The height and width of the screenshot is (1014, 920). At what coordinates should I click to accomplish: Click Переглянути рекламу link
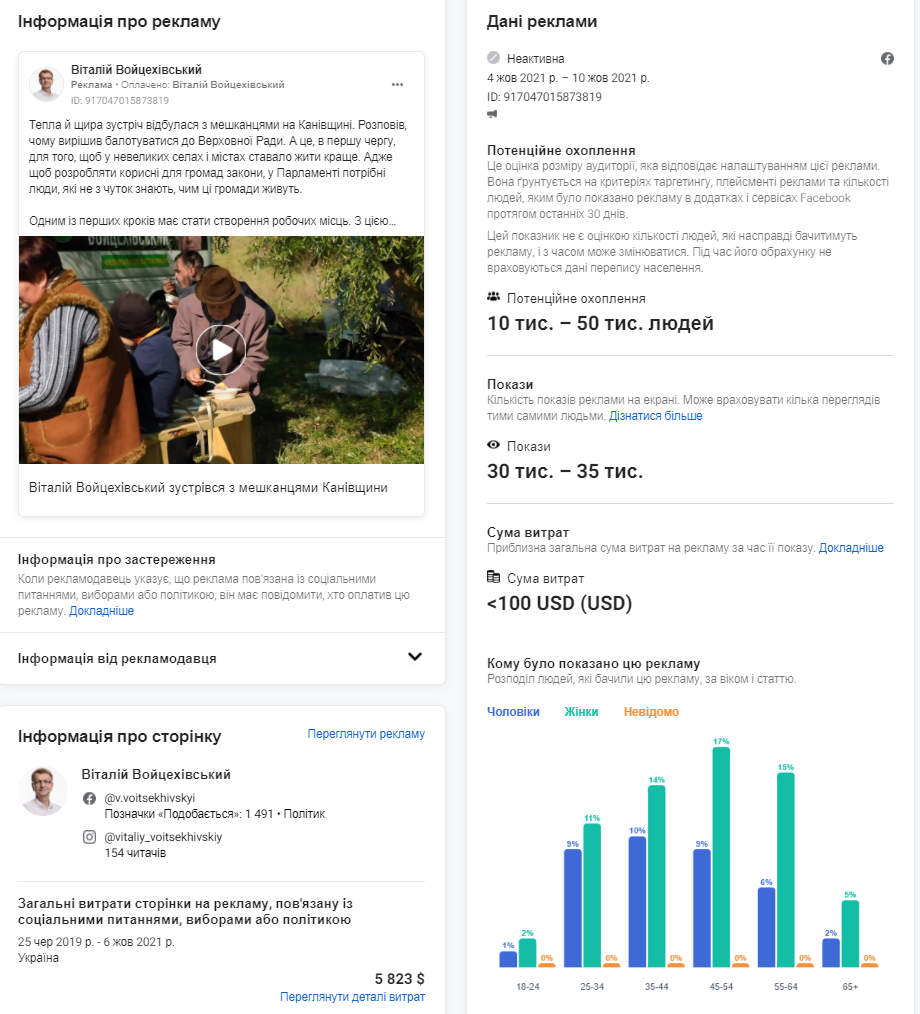[366, 734]
